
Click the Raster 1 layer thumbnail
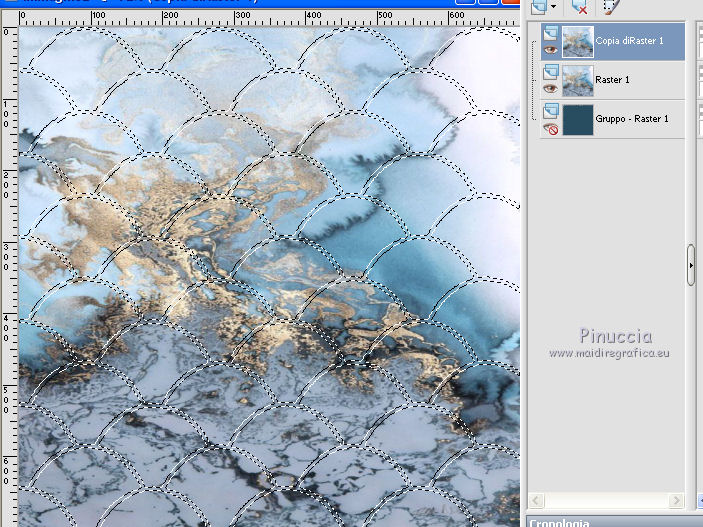(x=578, y=81)
